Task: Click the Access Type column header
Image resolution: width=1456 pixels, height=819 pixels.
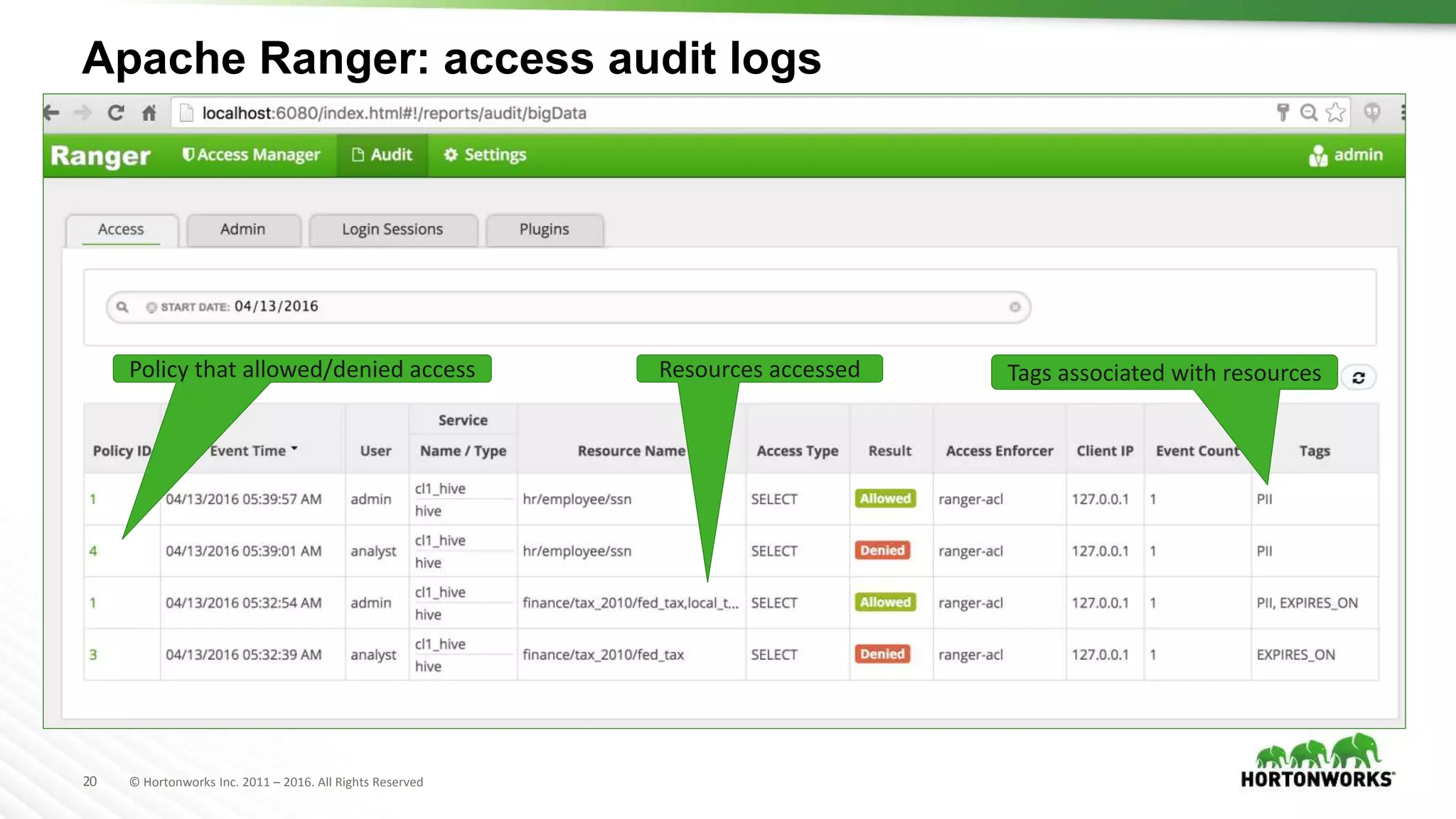Action: point(797,451)
